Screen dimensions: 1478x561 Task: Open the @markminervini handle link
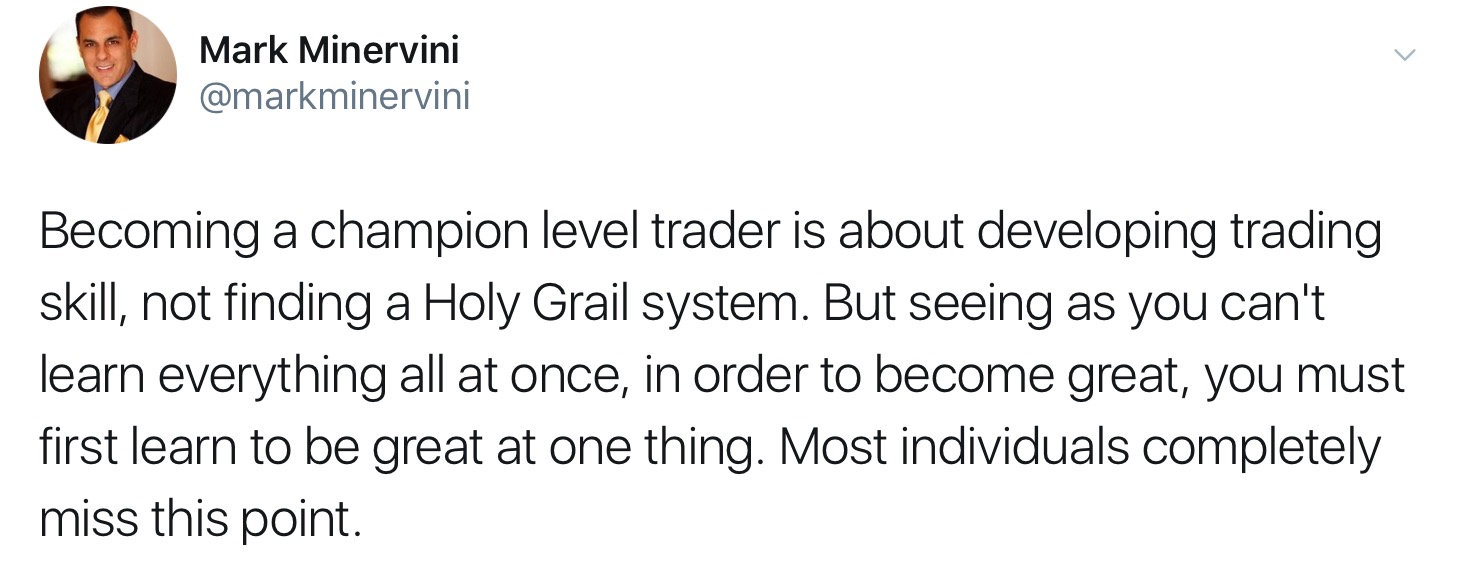pyautogui.click(x=334, y=97)
